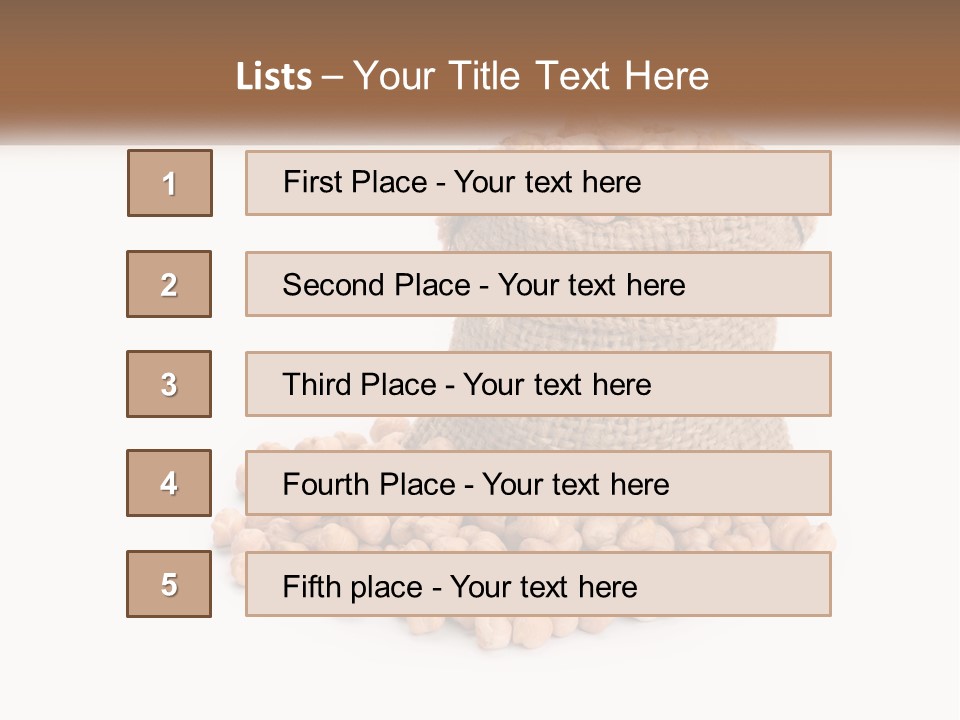960x720 pixels.
Task: Click the Second Place text bar
Action: pyautogui.click(x=538, y=284)
